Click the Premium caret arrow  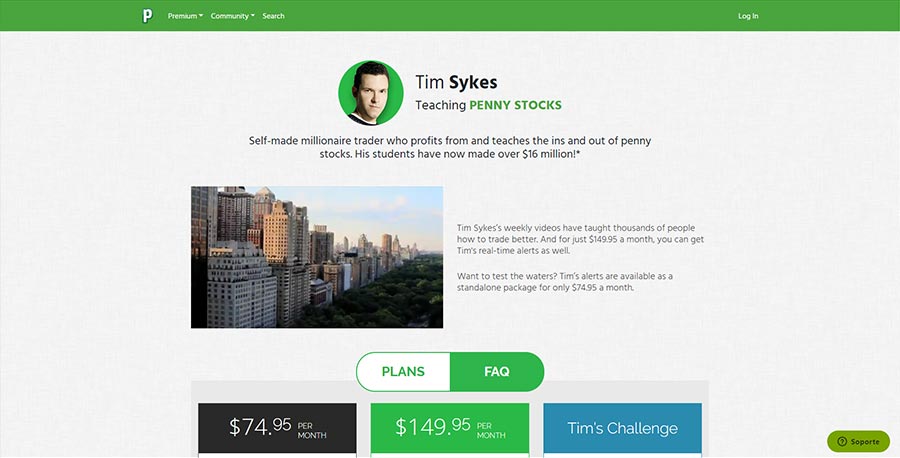[x=201, y=16]
